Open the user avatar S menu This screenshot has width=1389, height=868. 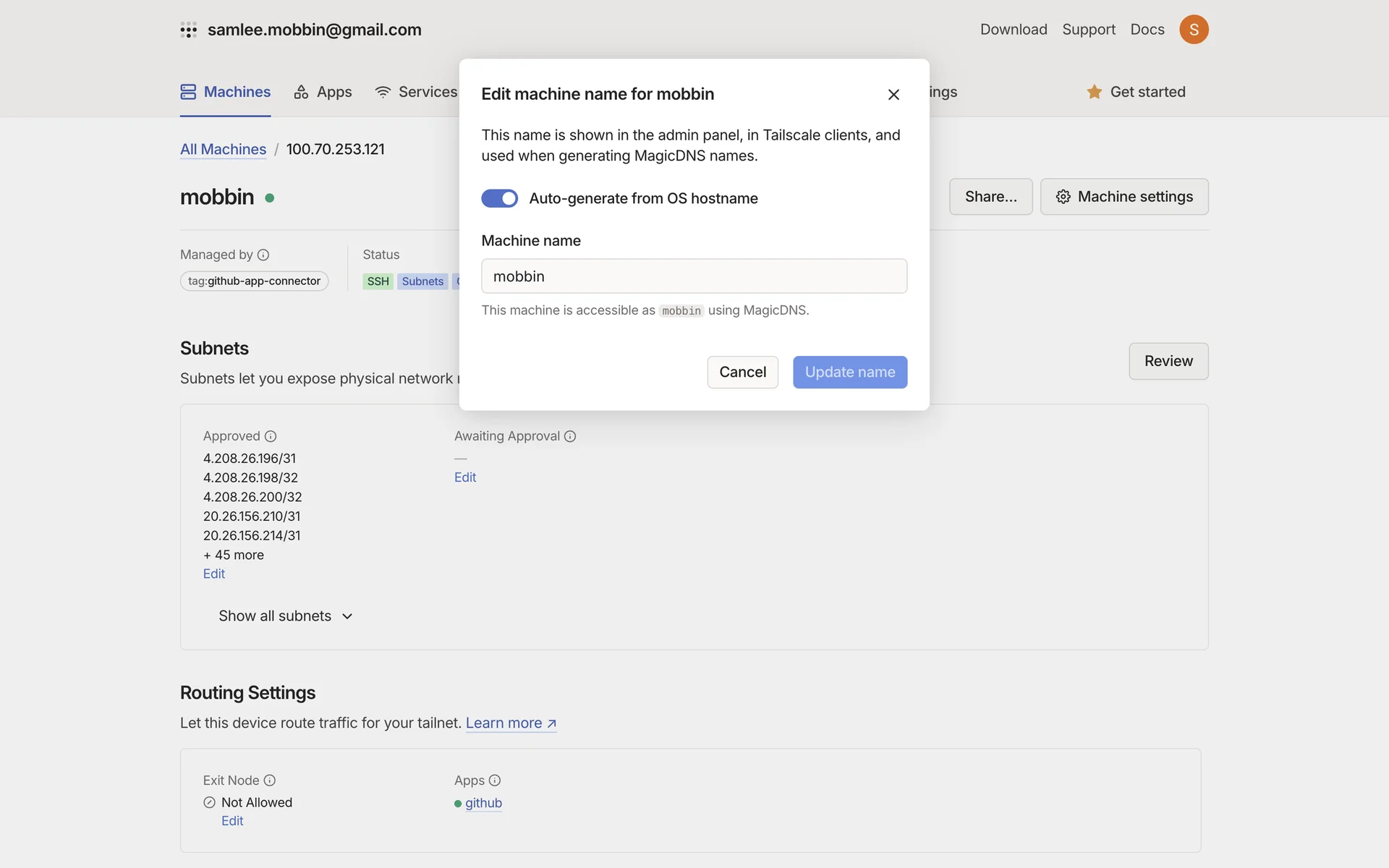click(1194, 30)
